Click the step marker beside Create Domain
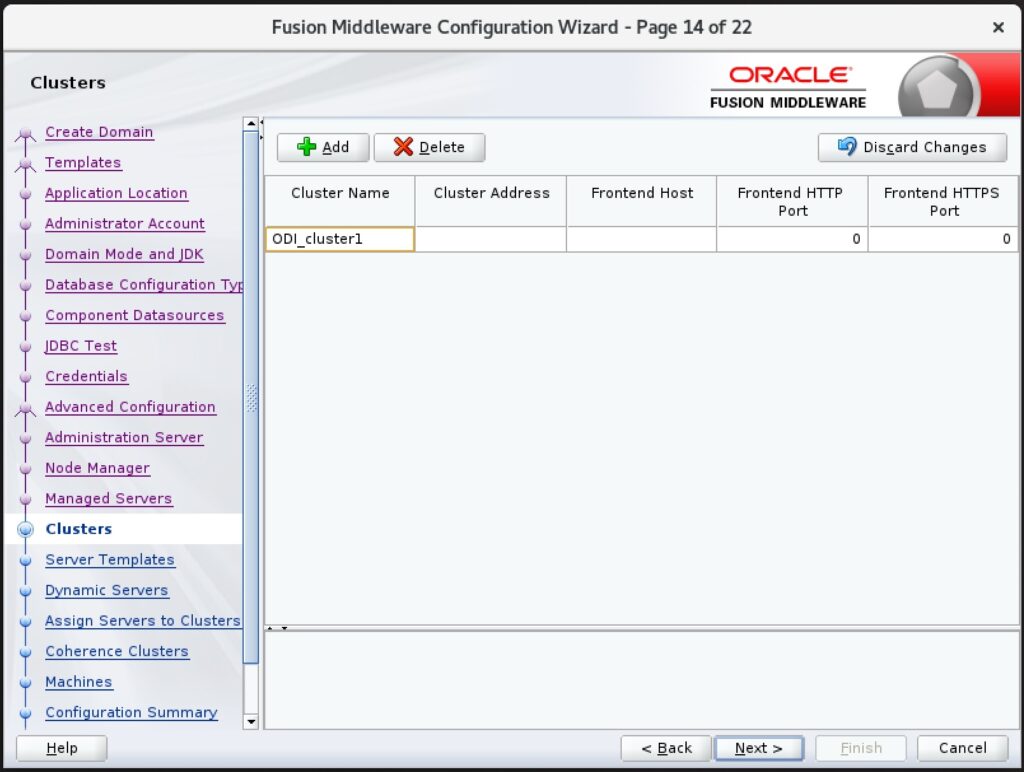1024x772 pixels. pyautogui.click(x=25, y=133)
